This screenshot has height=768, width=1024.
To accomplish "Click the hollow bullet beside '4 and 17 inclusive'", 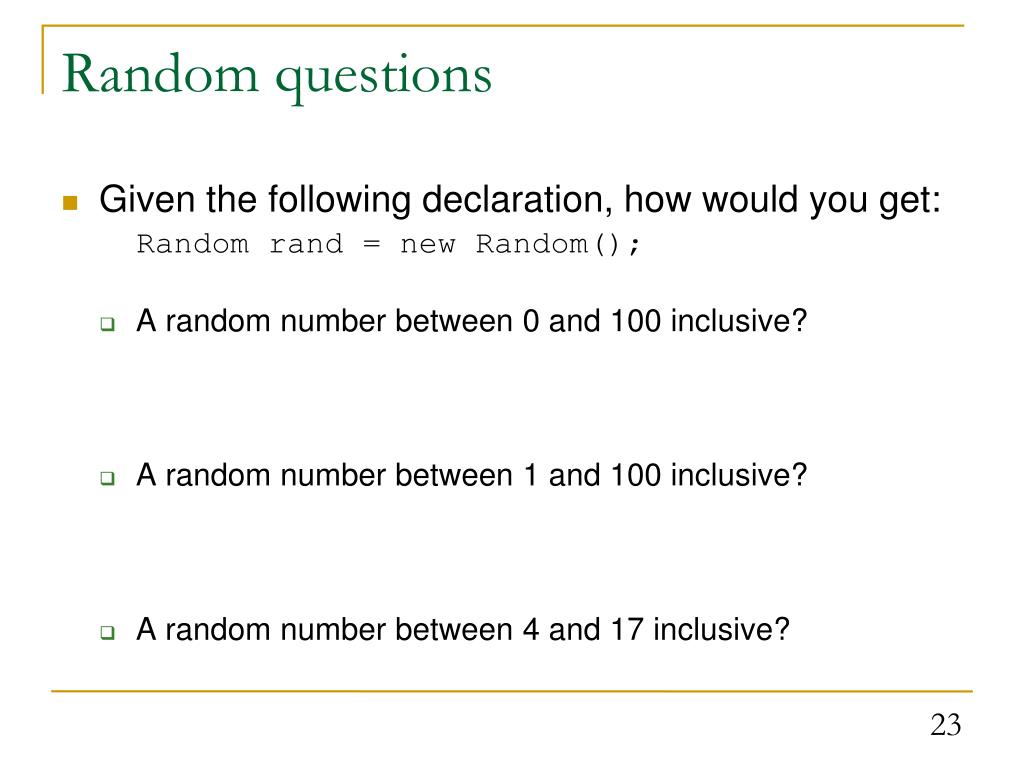I will [x=108, y=632].
